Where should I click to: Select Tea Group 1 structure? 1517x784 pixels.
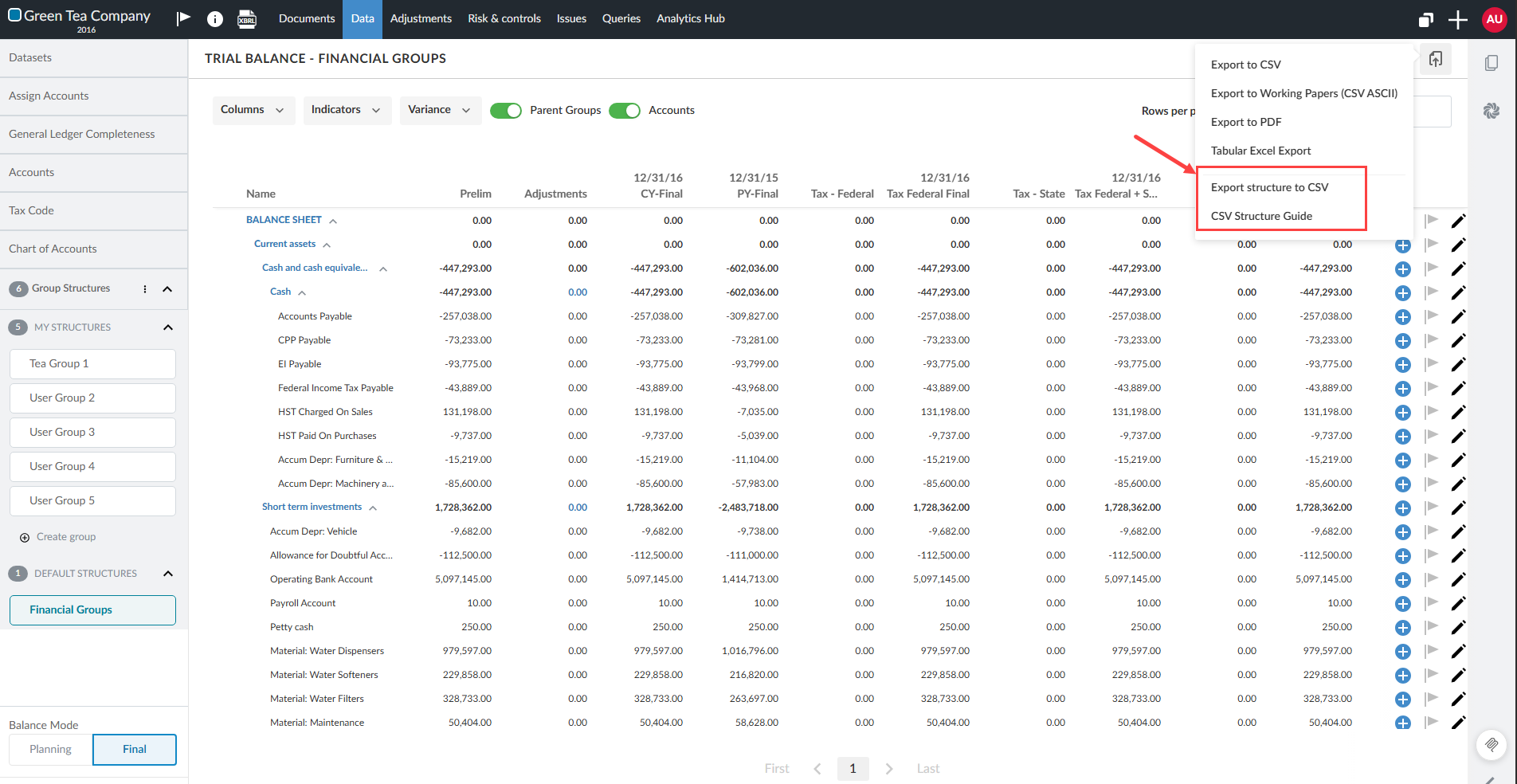pyautogui.click(x=92, y=364)
